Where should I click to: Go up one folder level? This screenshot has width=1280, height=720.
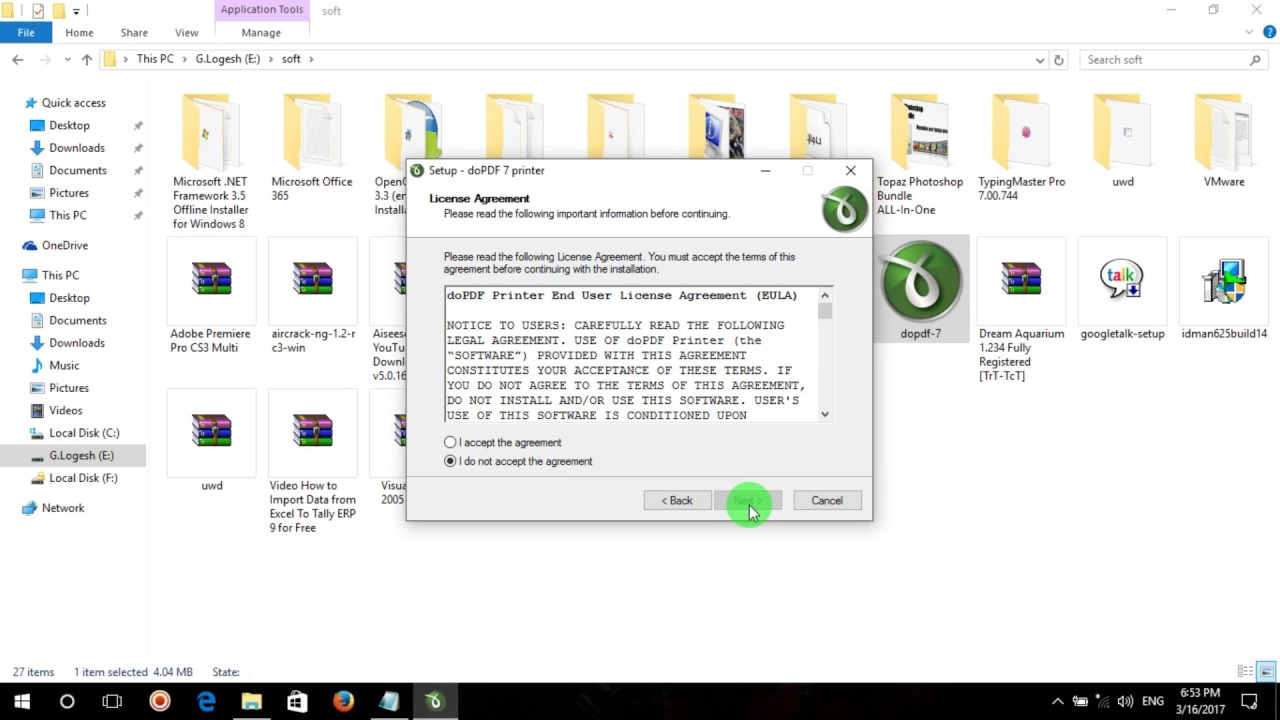[x=86, y=60]
